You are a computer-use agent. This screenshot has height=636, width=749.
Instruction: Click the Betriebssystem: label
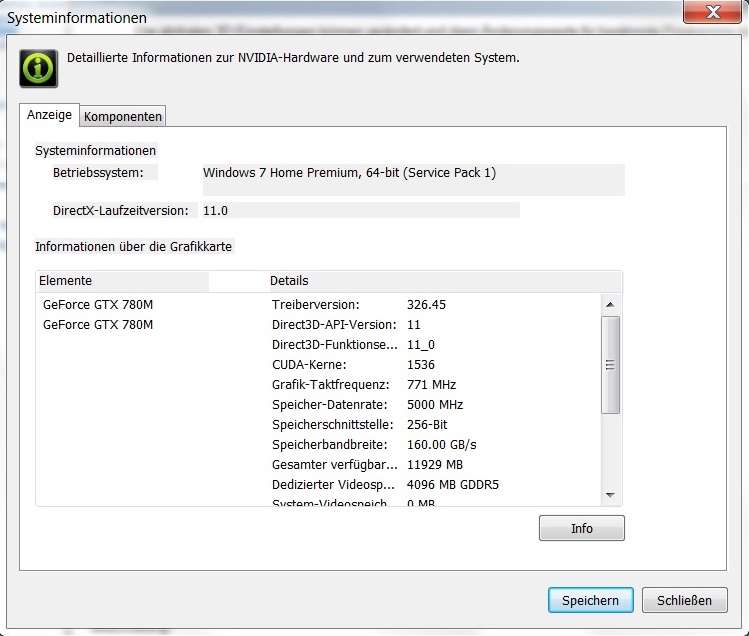98,173
